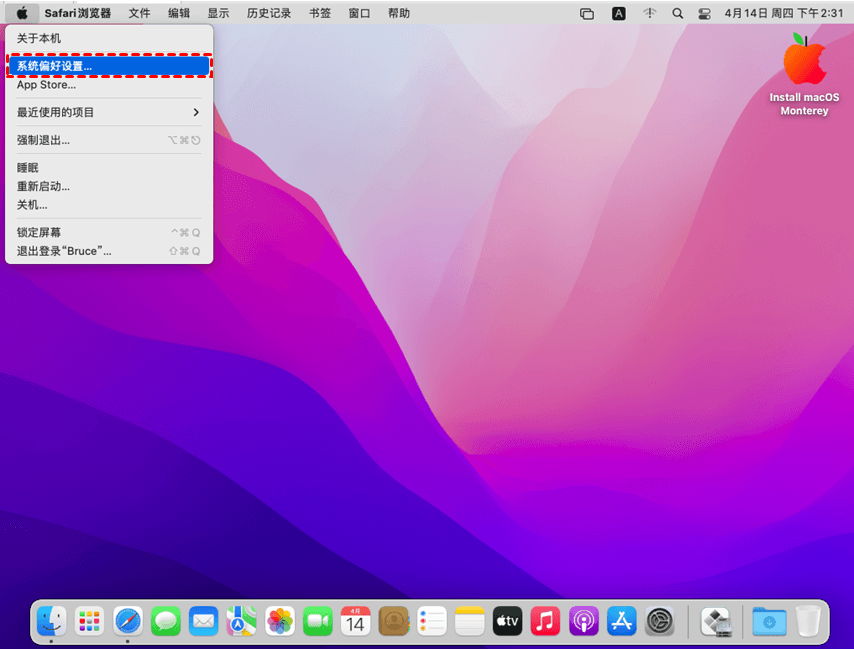Viewport: 854px width, 650px height.
Task: Open System Preferences gear in Dock
Action: 659,621
